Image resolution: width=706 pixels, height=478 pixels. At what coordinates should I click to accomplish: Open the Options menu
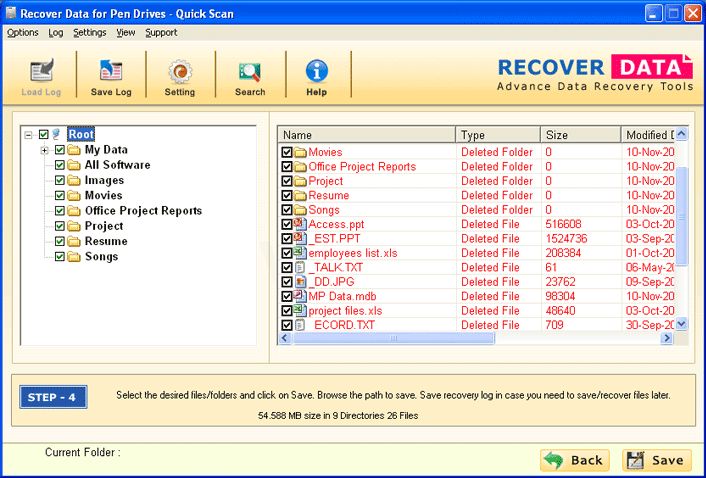coord(22,32)
